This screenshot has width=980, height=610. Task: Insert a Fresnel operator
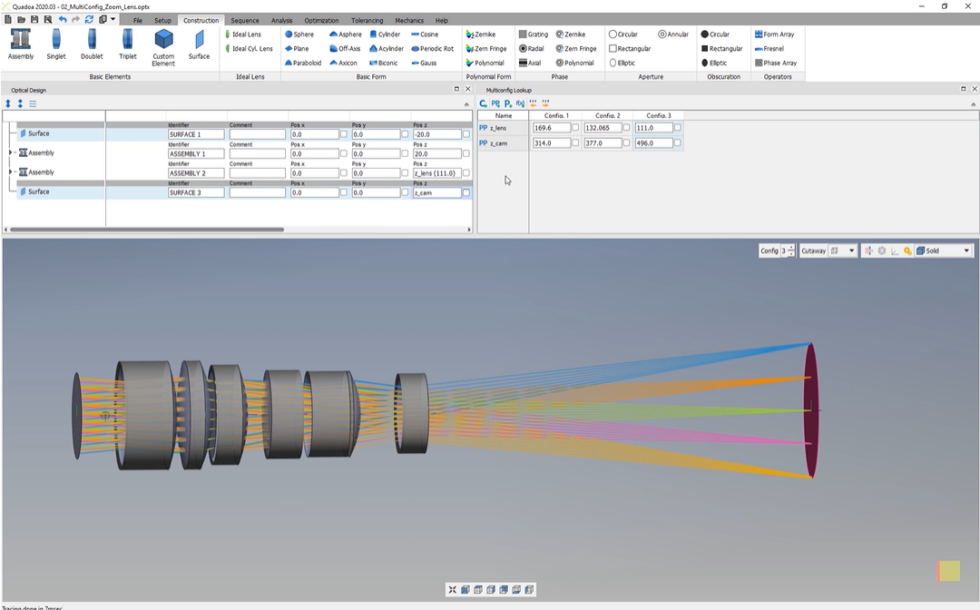coord(769,48)
